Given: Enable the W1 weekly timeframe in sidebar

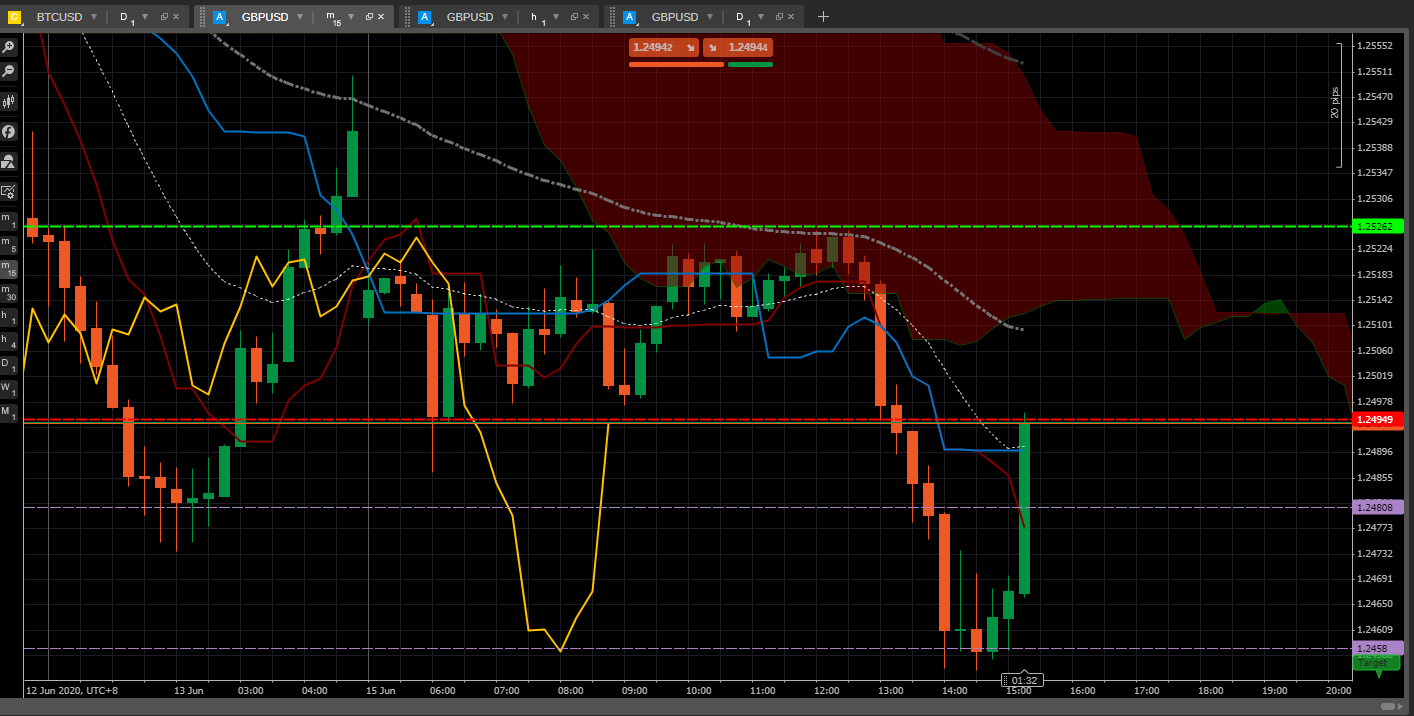Looking at the screenshot, I should click(x=8, y=389).
